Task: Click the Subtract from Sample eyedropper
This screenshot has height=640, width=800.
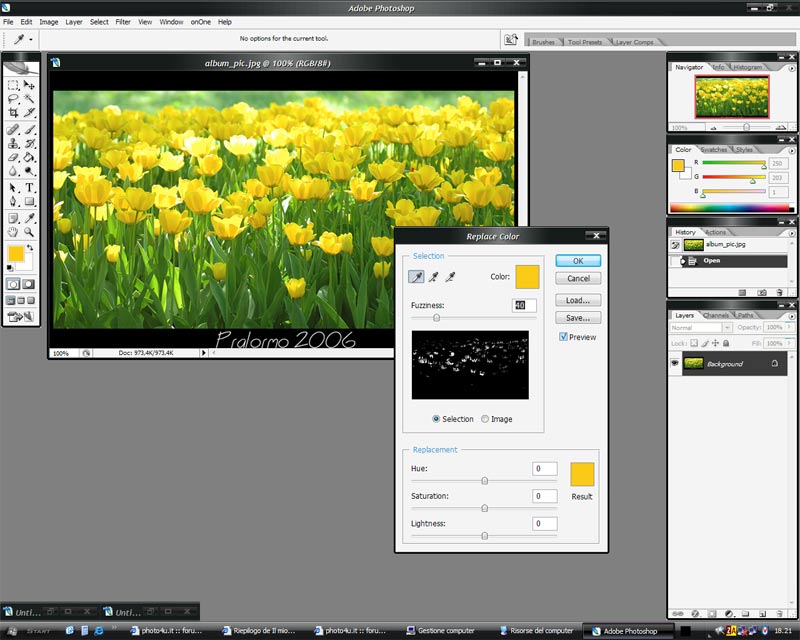Action: pyautogui.click(x=451, y=277)
